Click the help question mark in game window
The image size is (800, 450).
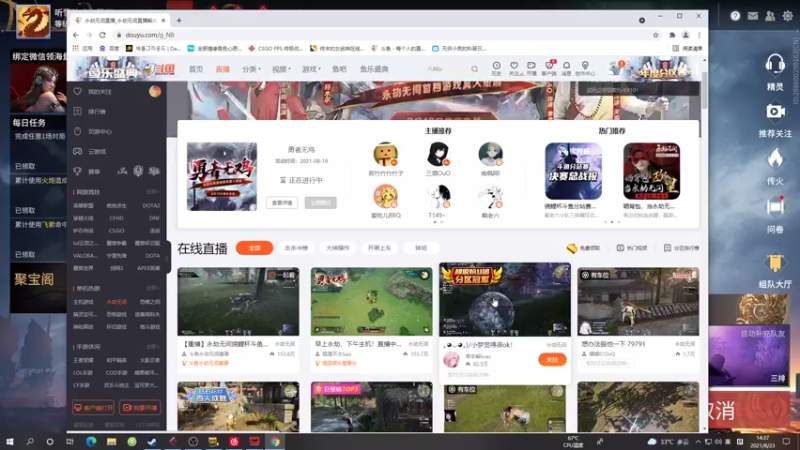[x=735, y=16]
